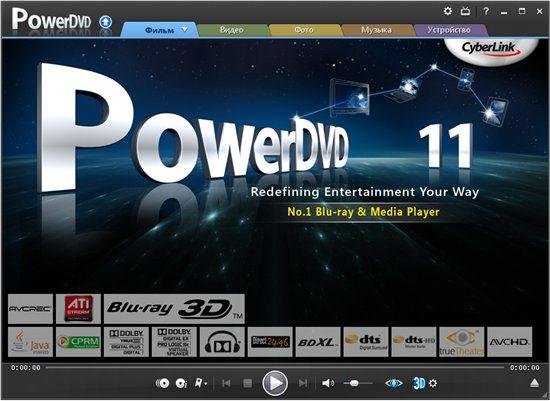Image resolution: width=550 pixels, height=401 pixels.
Task: Open the disc with menu options icon
Action: tap(181, 383)
